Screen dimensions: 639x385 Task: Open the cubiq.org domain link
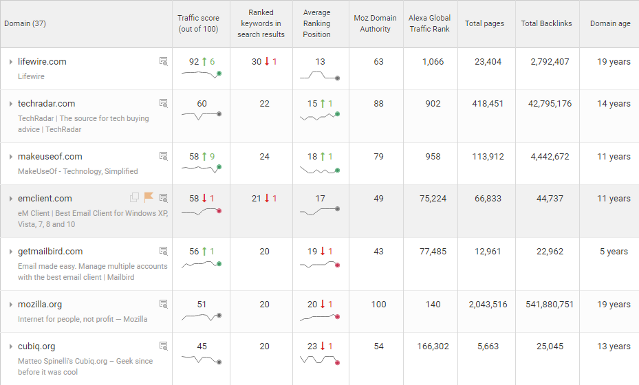[x=36, y=346]
